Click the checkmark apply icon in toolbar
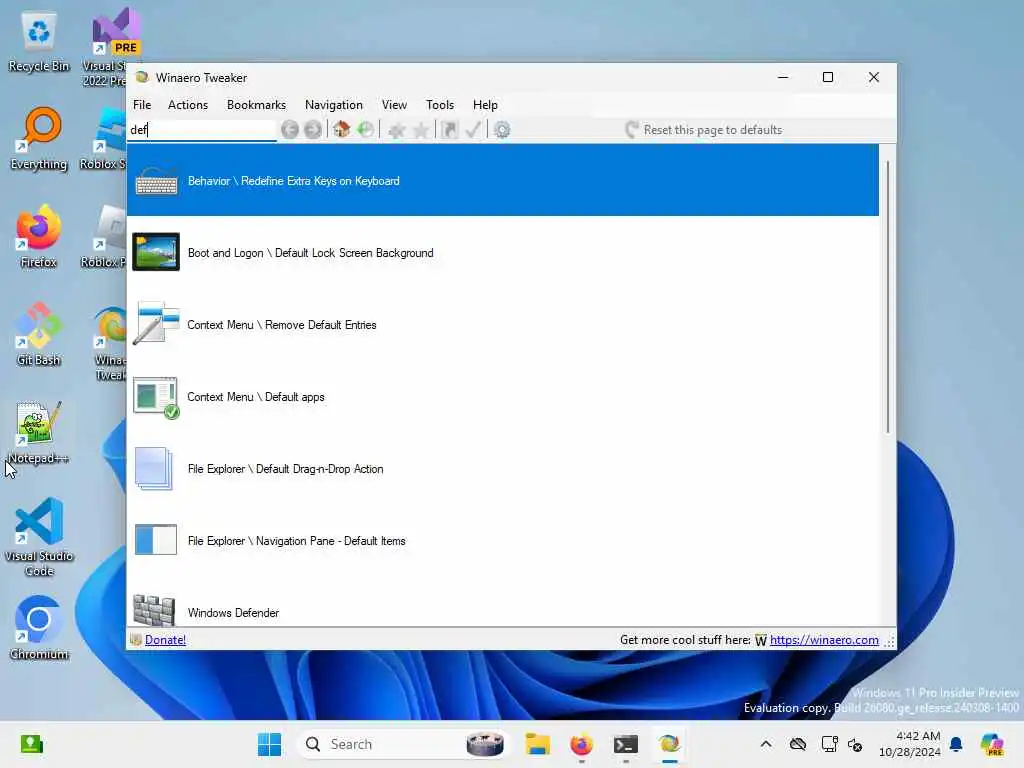This screenshot has height=768, width=1024. pyautogui.click(x=473, y=130)
